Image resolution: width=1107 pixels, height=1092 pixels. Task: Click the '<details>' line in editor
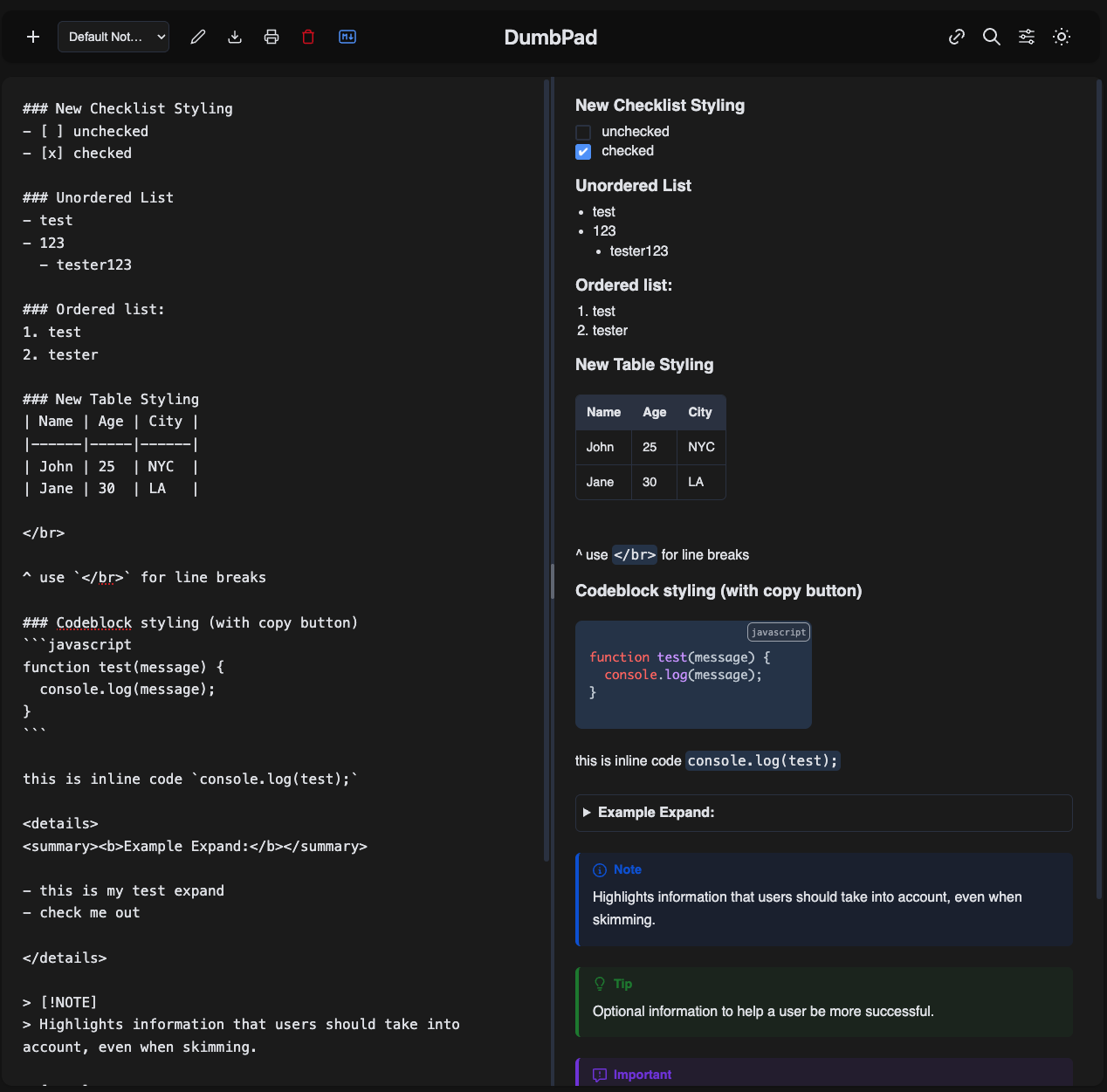[x=60, y=824]
